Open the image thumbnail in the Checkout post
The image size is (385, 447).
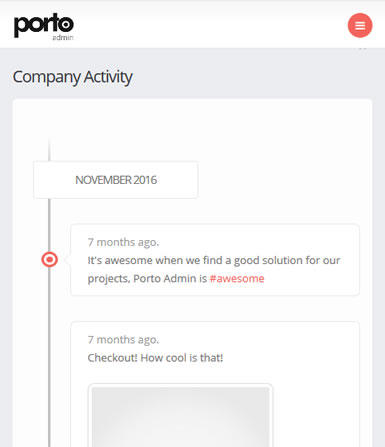[x=180, y=417]
